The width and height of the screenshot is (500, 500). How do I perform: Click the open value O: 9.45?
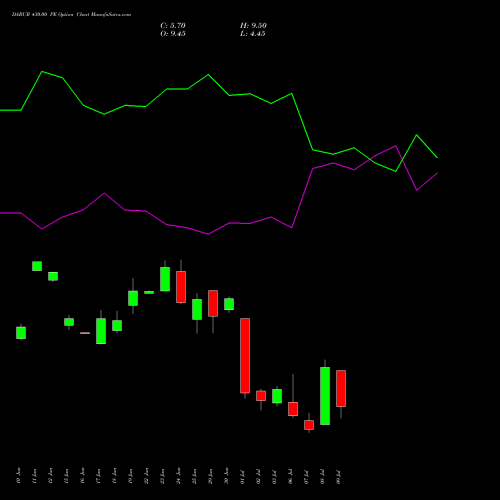[x=173, y=34]
